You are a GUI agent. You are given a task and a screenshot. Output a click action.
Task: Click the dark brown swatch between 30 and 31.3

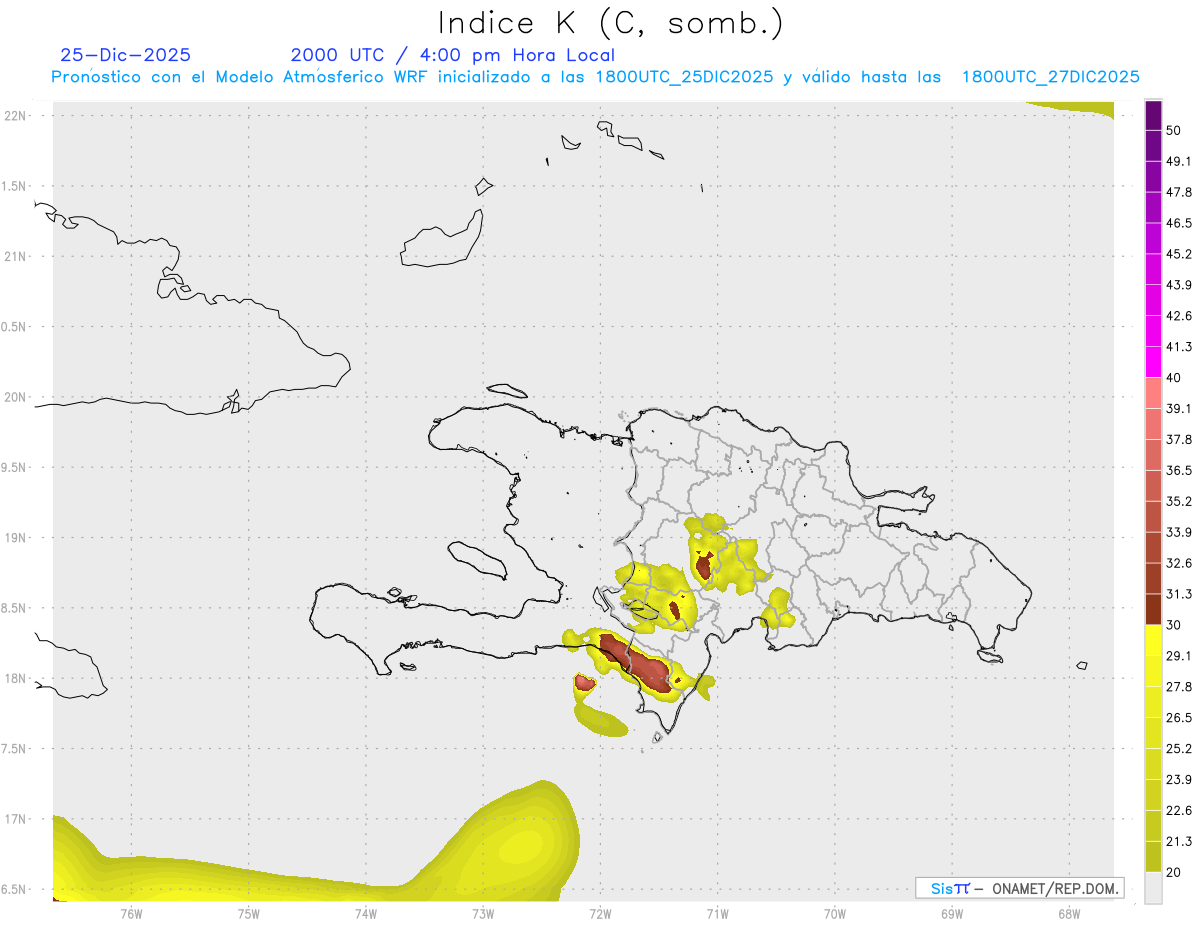coord(1153,609)
